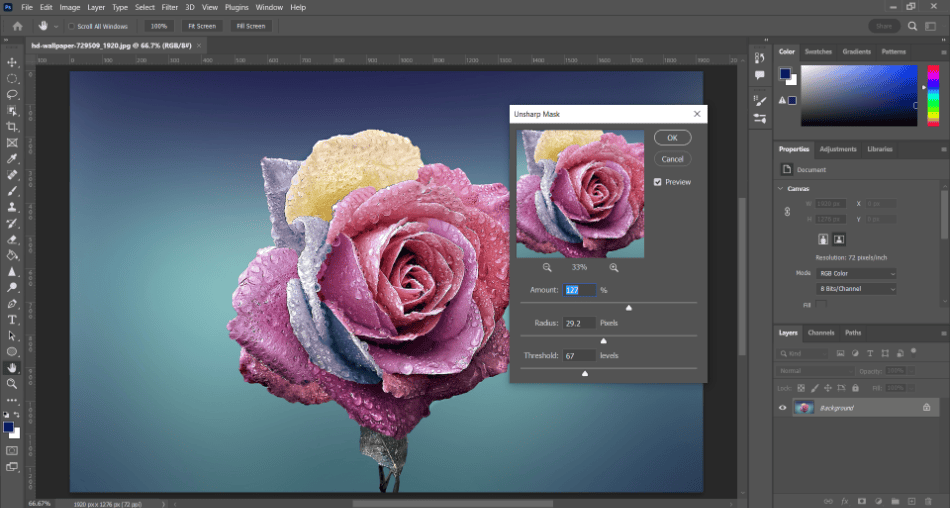The height and width of the screenshot is (508, 950).
Task: Switch to the Channels tab
Action: pos(821,333)
